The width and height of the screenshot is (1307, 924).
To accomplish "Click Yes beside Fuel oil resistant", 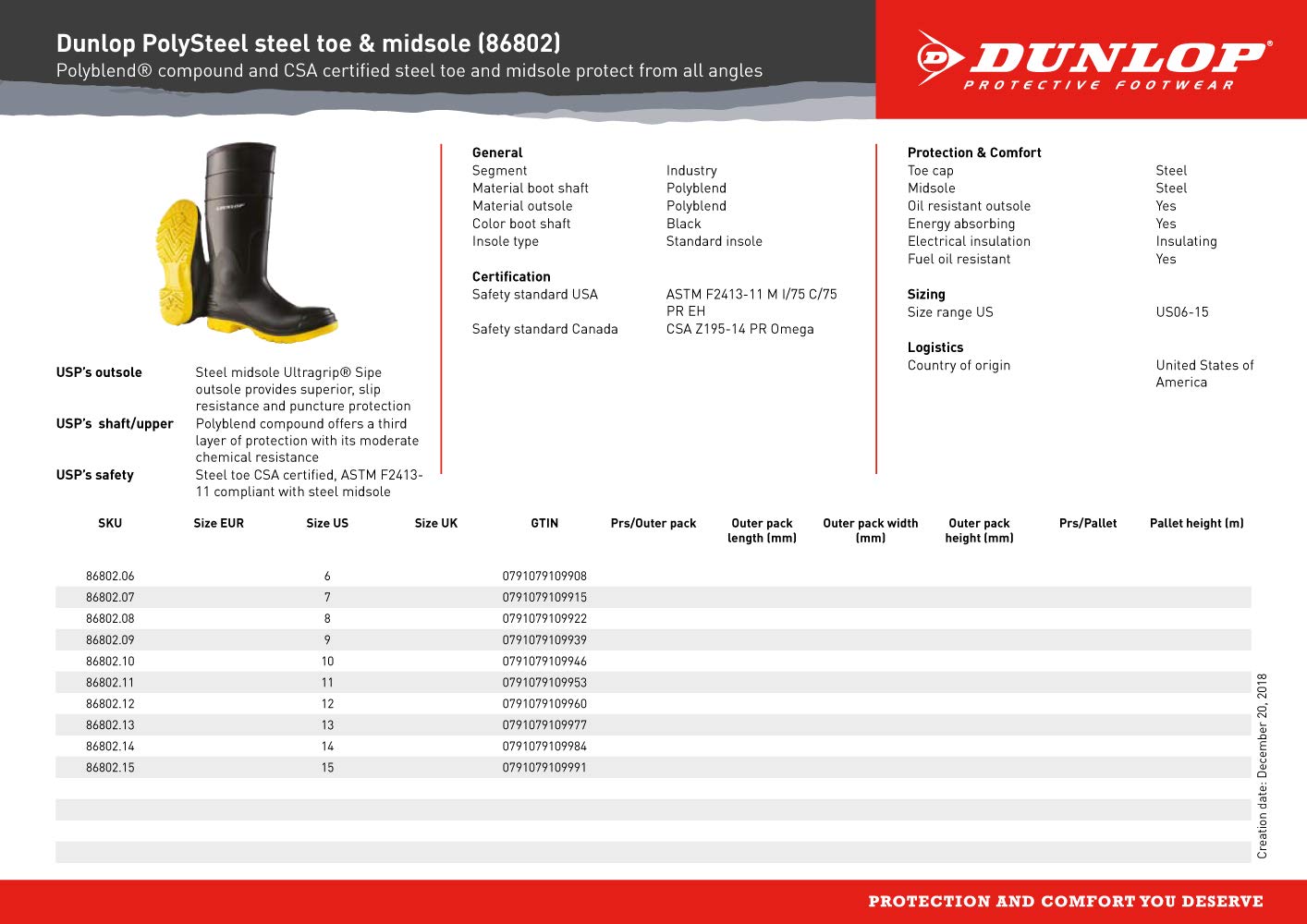I will click(1166, 259).
